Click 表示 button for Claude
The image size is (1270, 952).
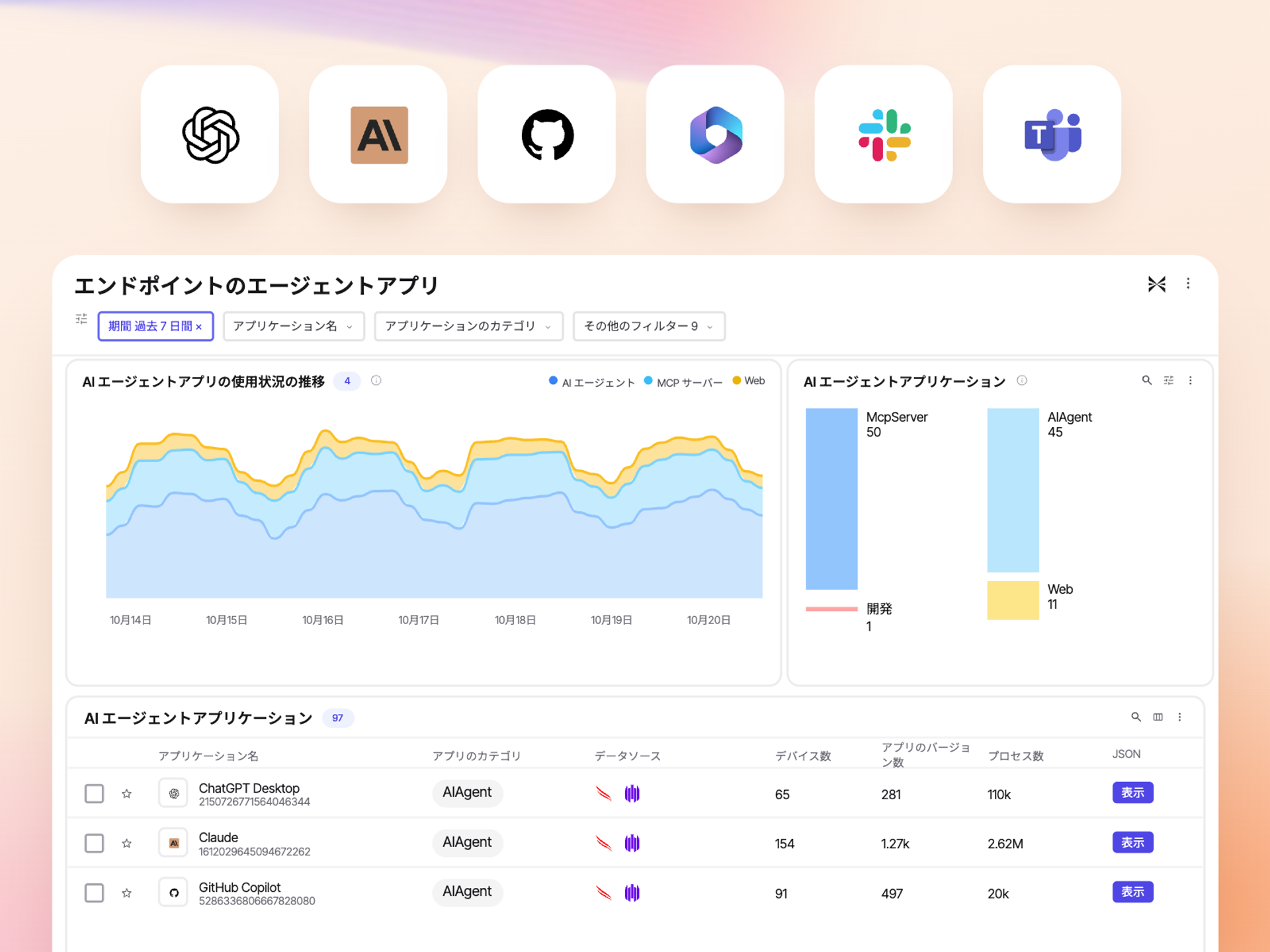tap(1132, 842)
